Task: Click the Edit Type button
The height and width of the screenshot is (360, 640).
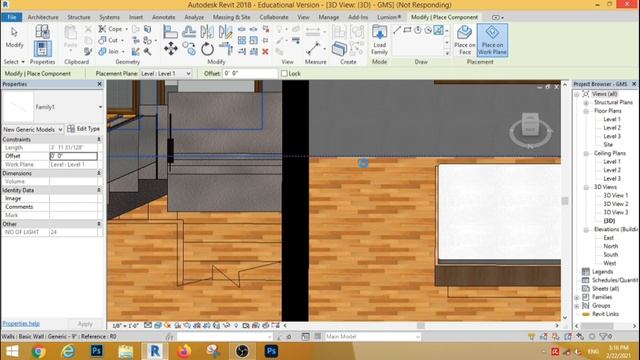Action: [x=83, y=129]
